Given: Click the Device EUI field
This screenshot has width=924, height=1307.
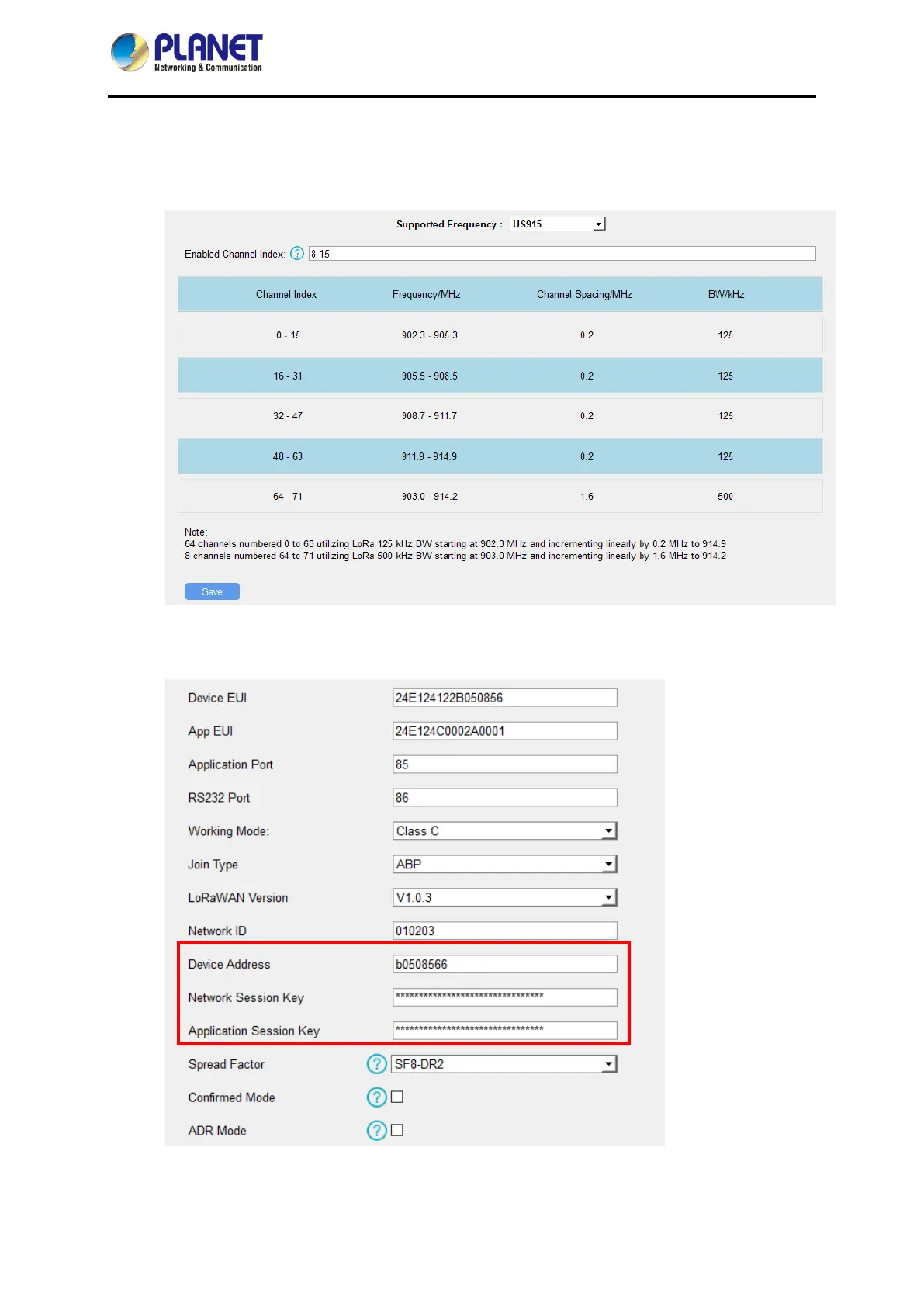Looking at the screenshot, I should tap(504, 698).
